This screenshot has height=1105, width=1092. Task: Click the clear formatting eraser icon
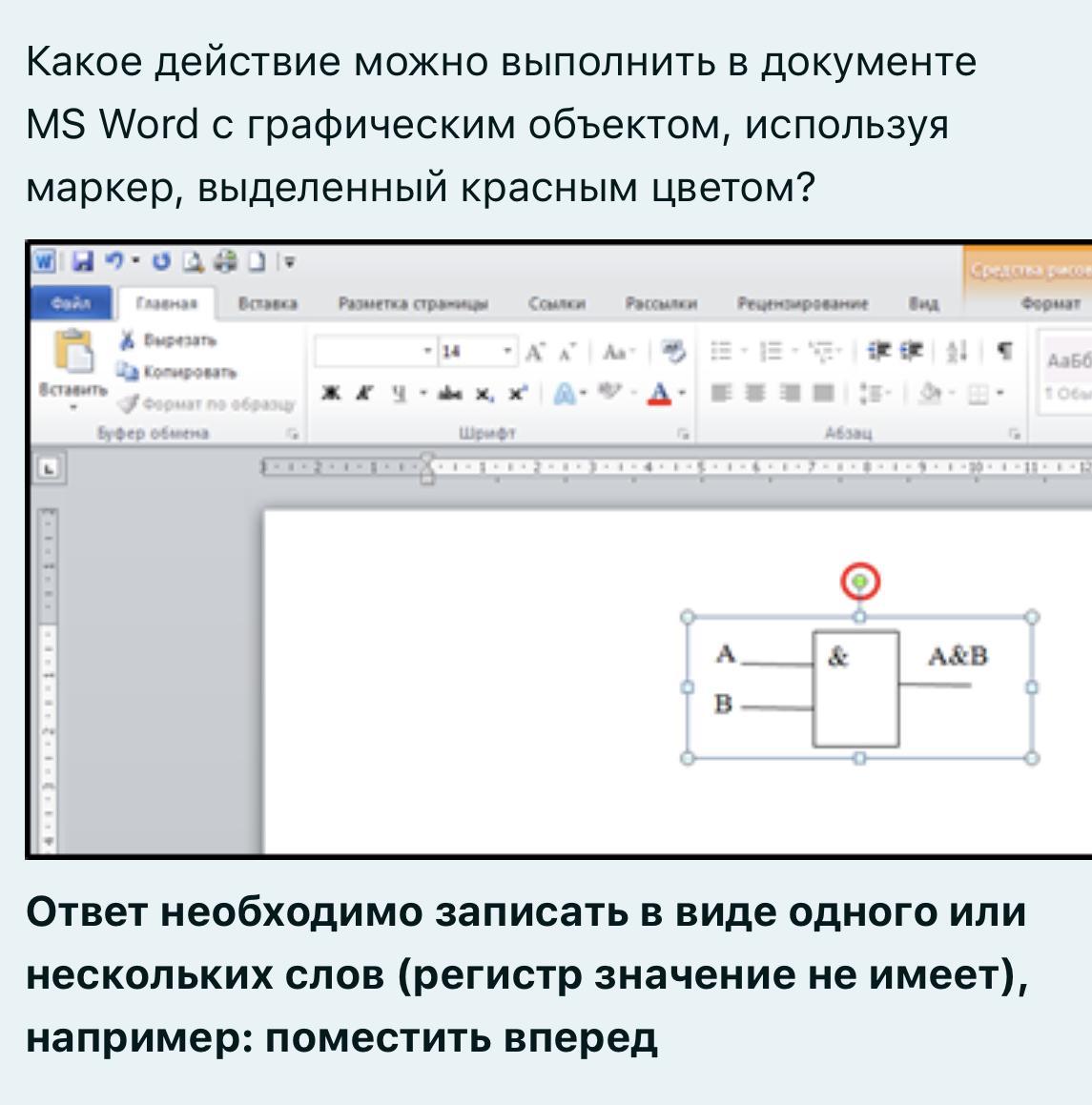673,352
